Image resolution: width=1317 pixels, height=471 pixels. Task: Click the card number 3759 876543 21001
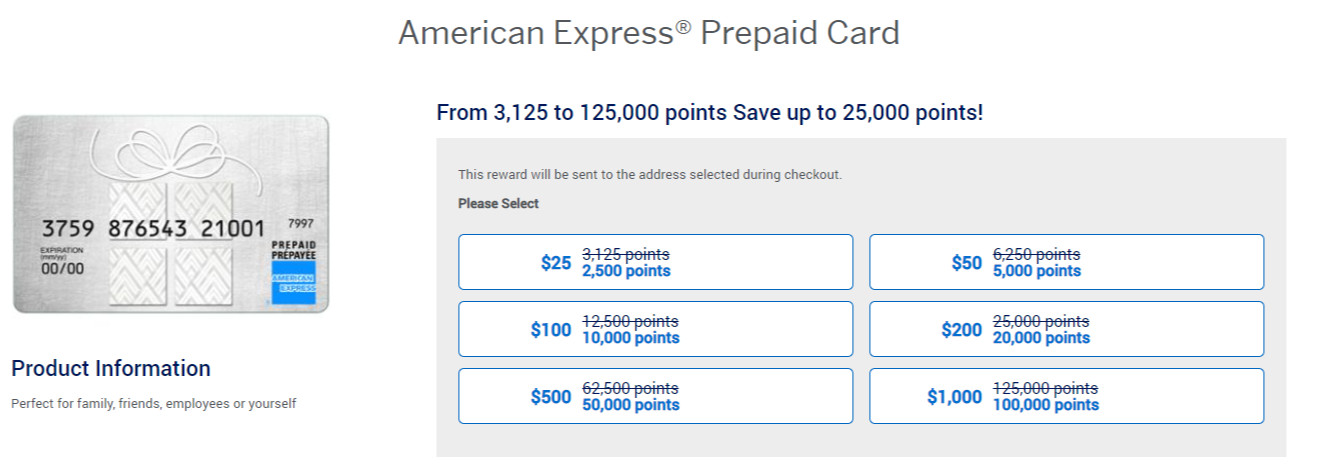coord(153,229)
